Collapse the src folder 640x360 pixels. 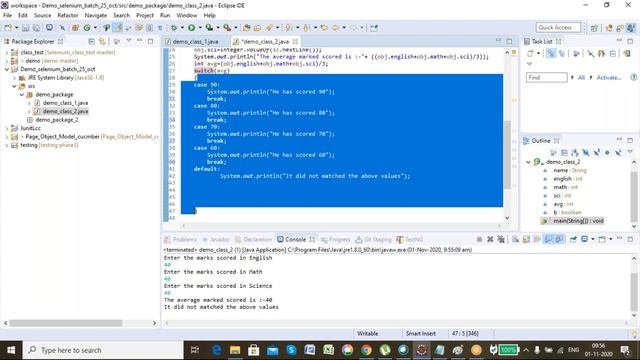(14, 86)
